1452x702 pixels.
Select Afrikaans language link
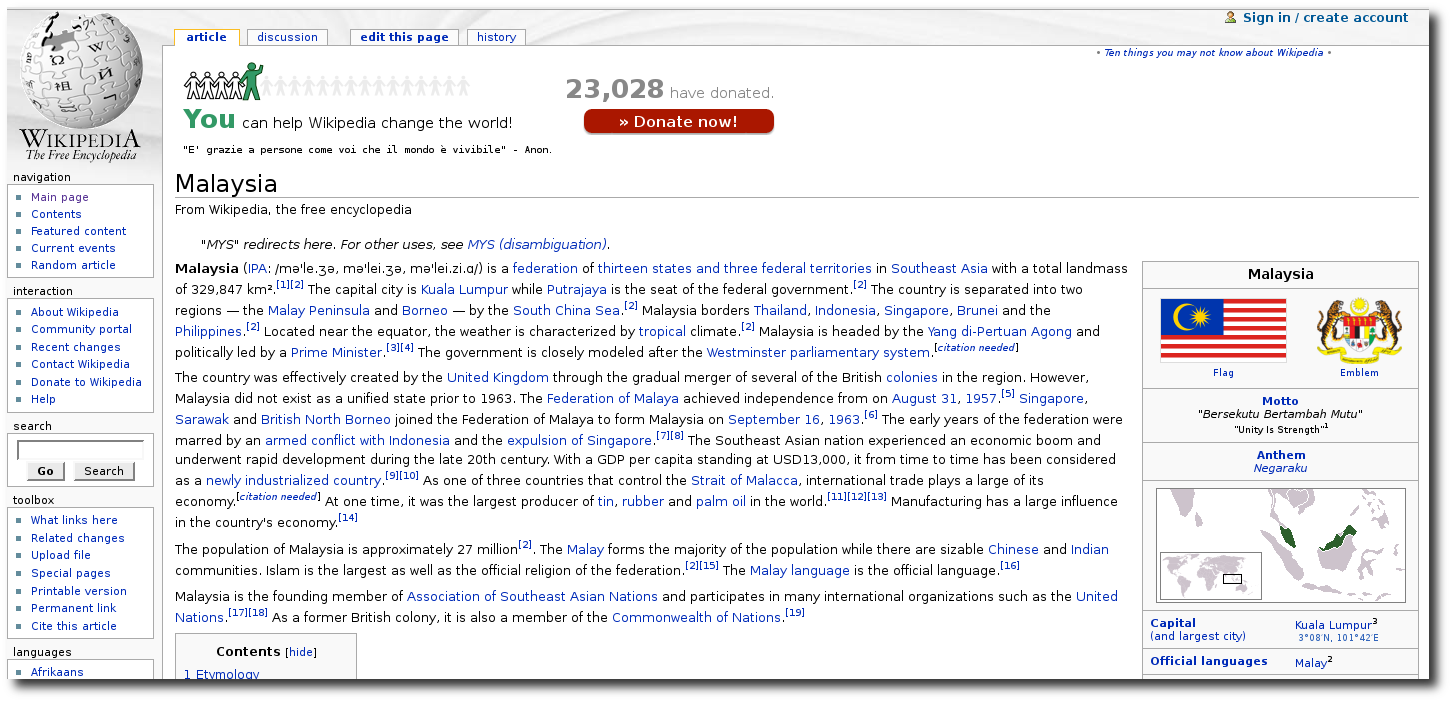click(x=57, y=672)
